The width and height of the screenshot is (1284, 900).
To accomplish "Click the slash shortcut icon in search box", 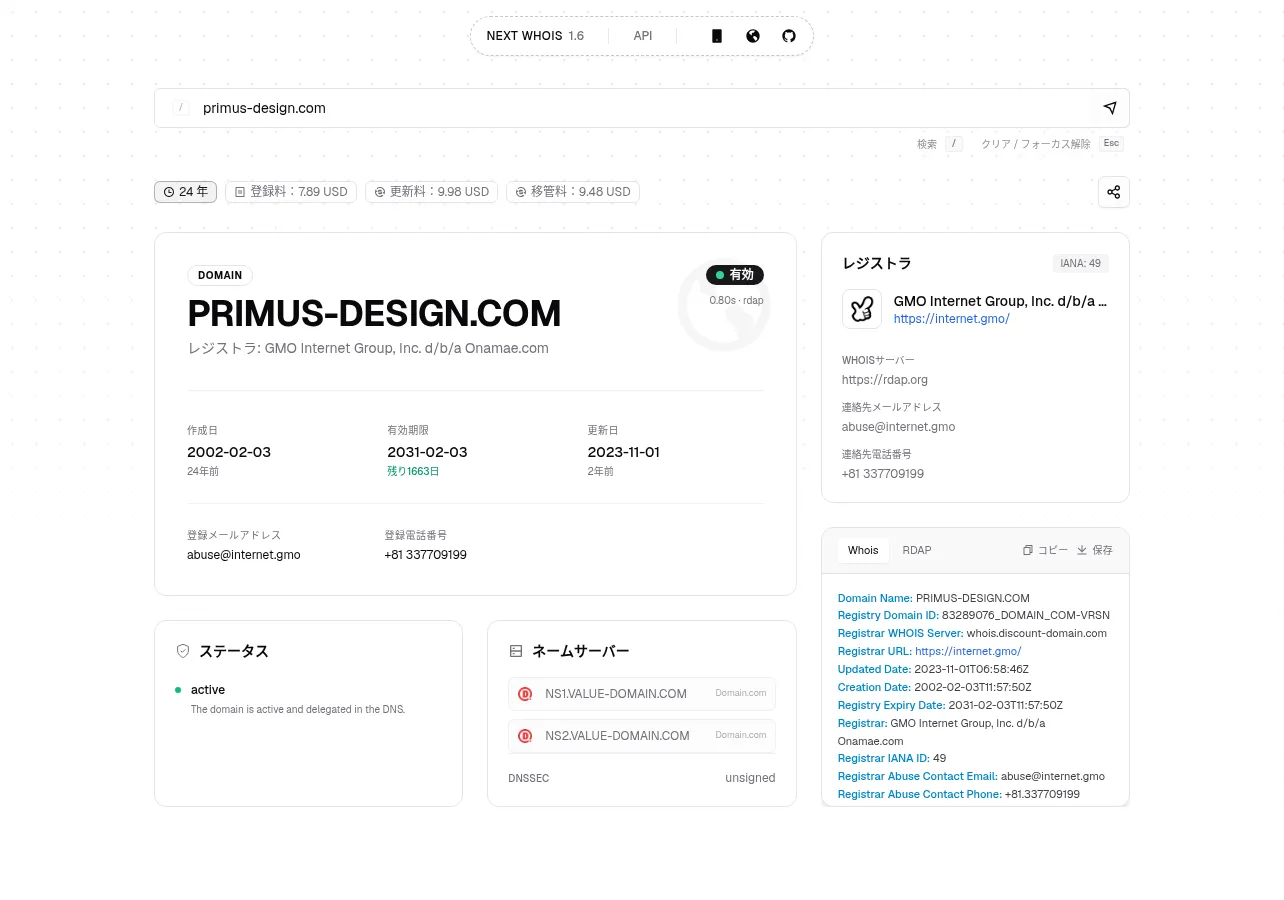I will [181, 108].
